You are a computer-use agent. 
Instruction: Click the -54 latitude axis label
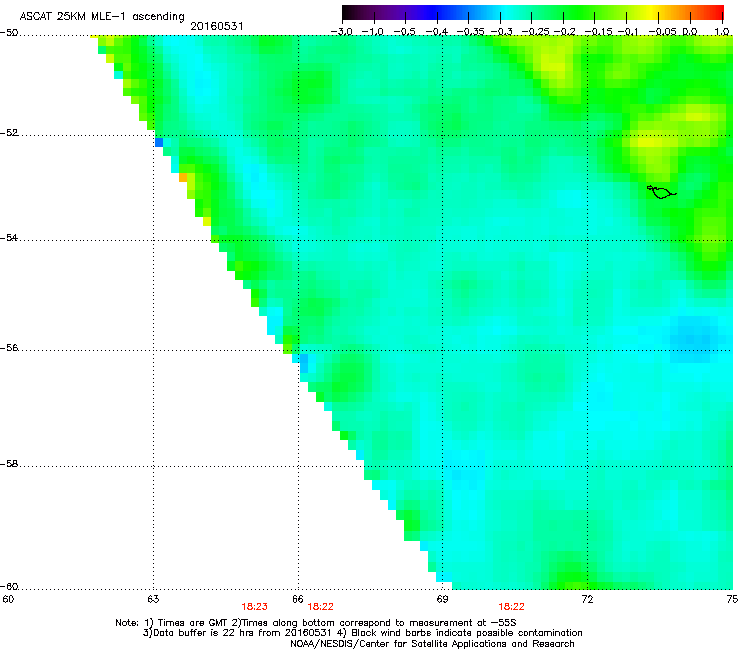(9, 237)
